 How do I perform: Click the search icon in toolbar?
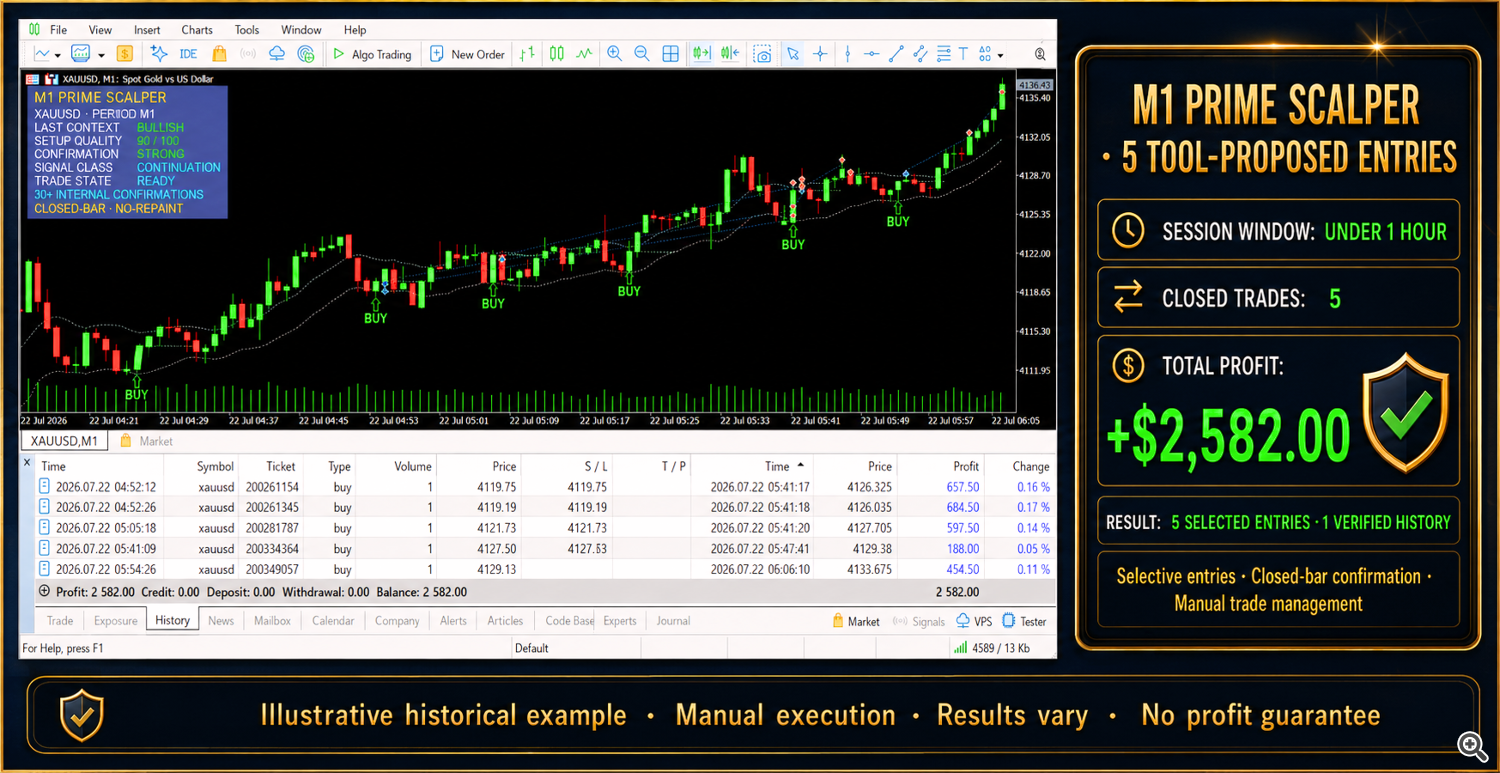tap(1041, 54)
